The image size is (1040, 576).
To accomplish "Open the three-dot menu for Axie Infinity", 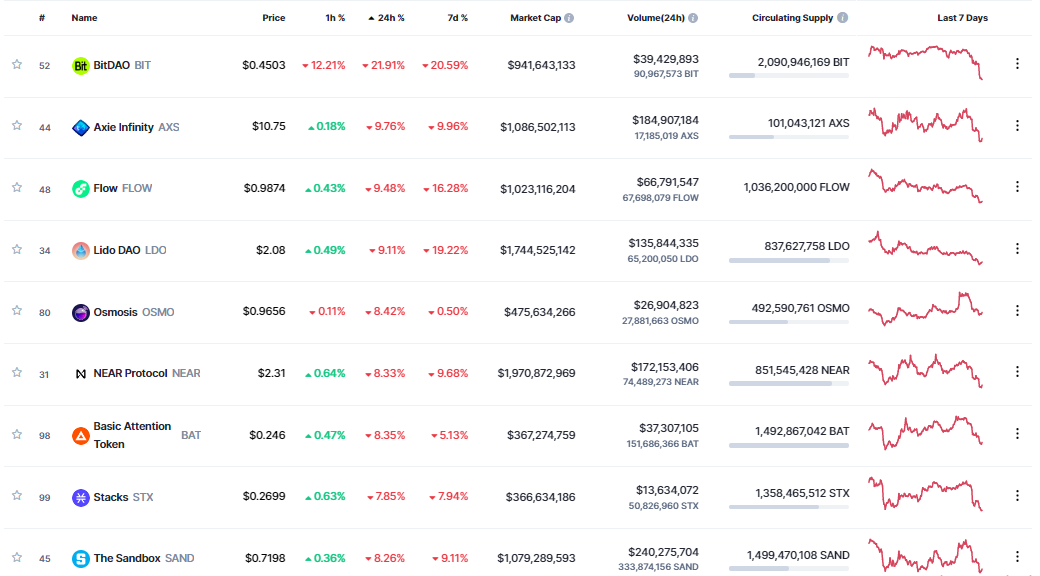I will pyautogui.click(x=1017, y=126).
